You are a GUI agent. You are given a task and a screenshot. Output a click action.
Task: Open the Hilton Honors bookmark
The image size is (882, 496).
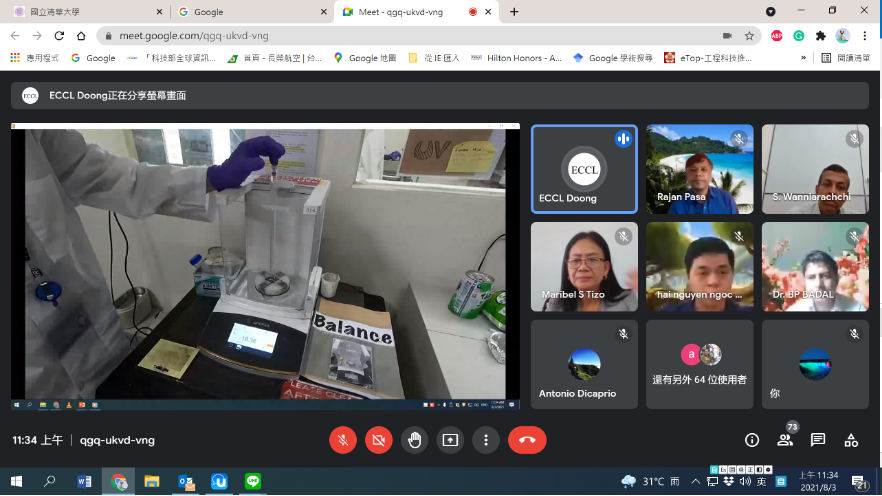pyautogui.click(x=516, y=57)
